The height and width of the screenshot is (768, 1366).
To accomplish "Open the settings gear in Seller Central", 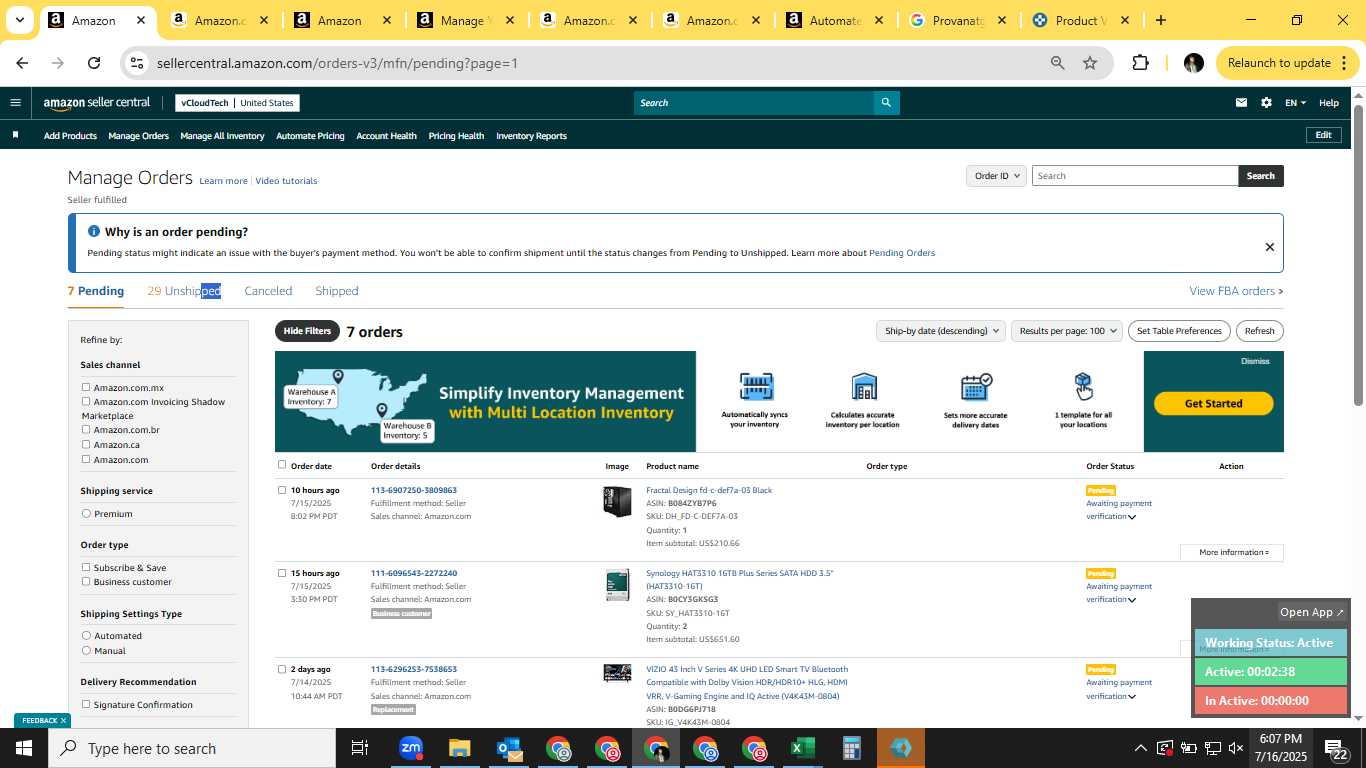I will 1267,103.
